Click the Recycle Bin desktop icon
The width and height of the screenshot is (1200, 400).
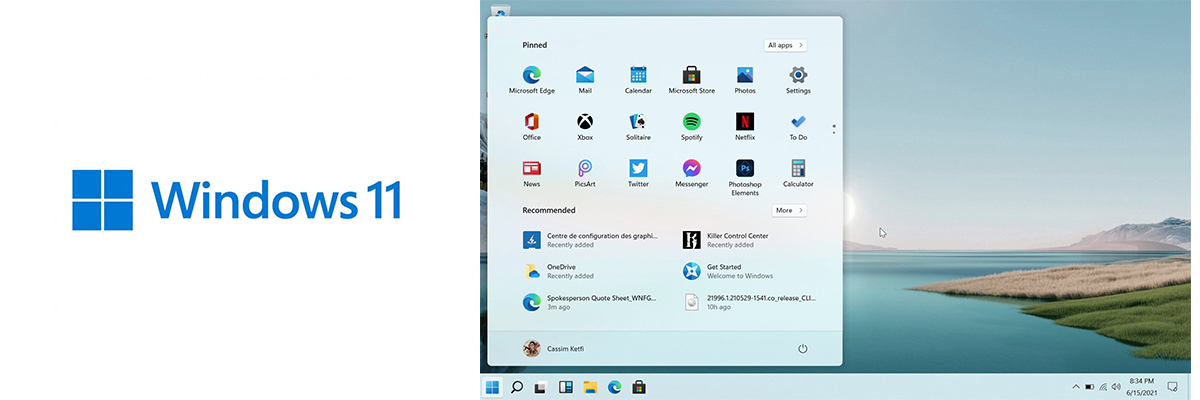[x=500, y=10]
